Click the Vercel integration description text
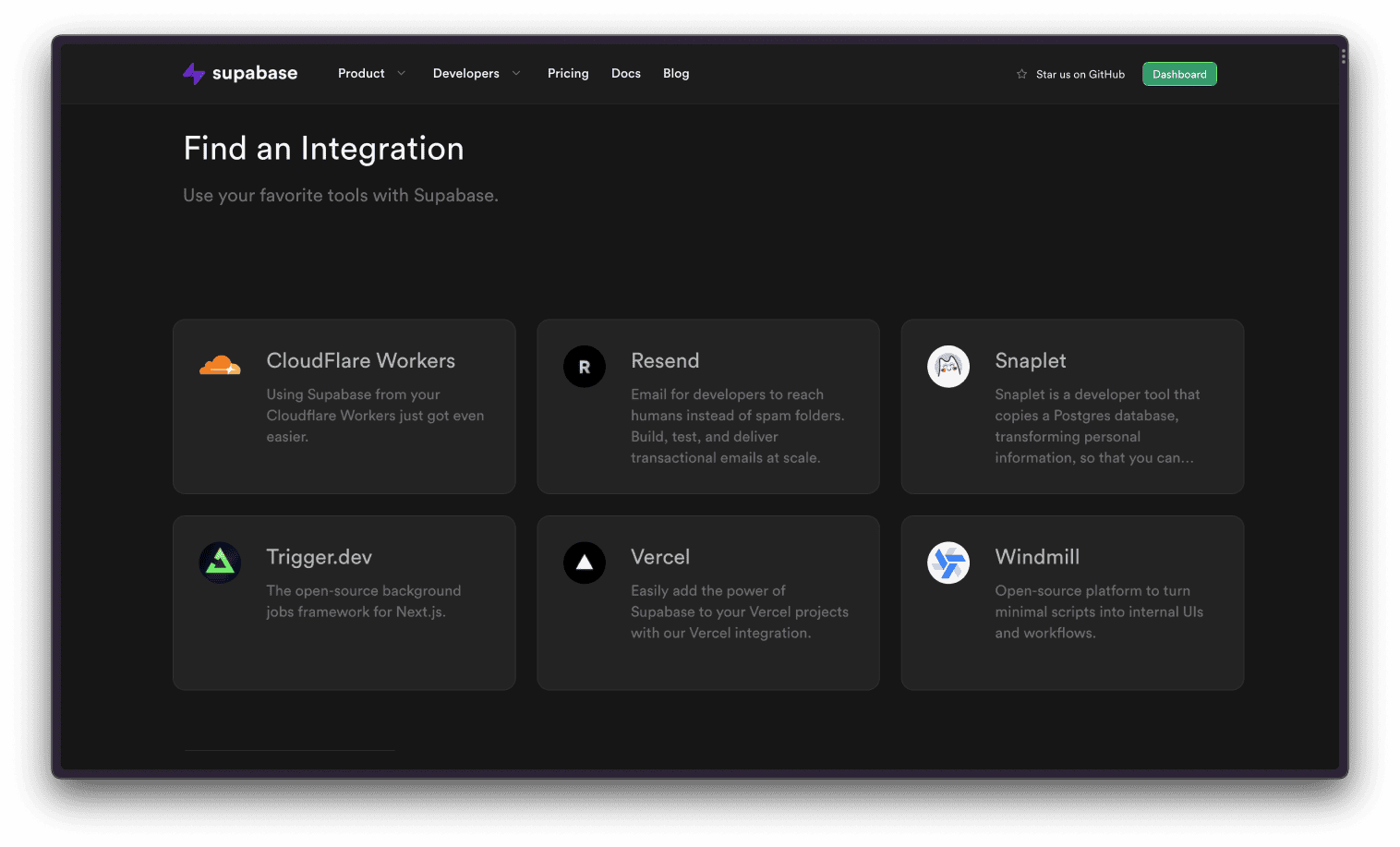This screenshot has height=847, width=1400. pyautogui.click(x=739, y=611)
